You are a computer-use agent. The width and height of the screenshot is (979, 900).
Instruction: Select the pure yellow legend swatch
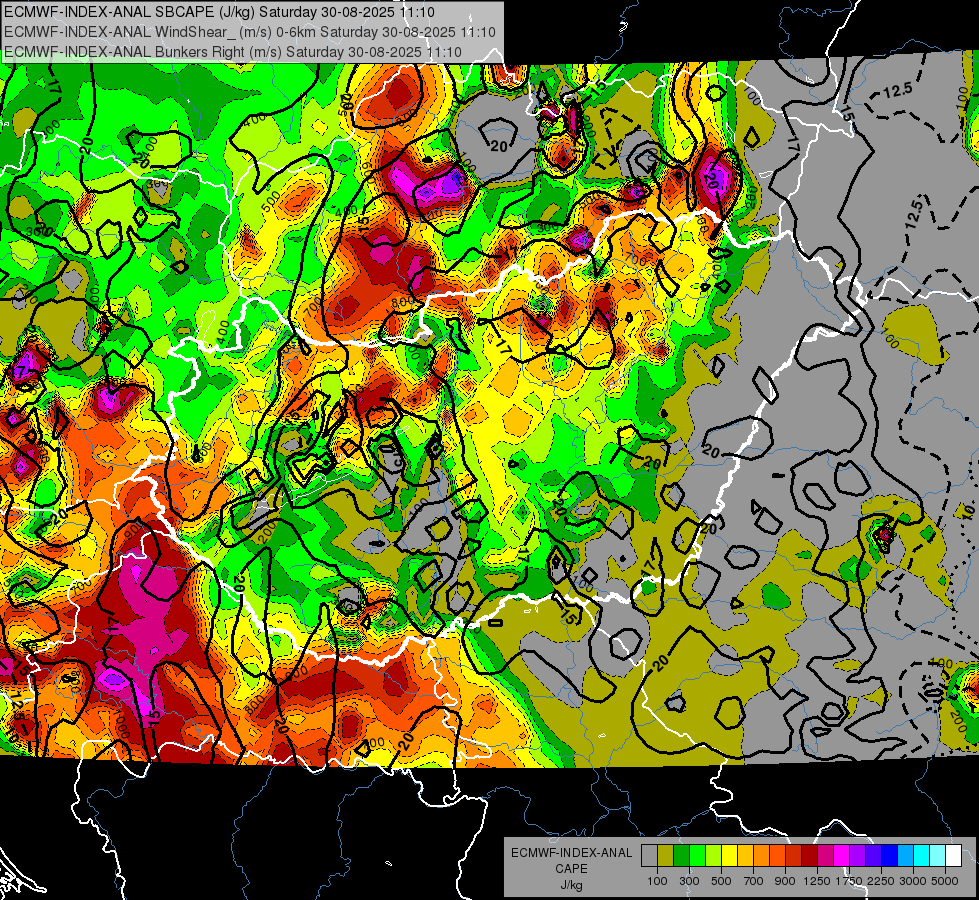(x=729, y=856)
